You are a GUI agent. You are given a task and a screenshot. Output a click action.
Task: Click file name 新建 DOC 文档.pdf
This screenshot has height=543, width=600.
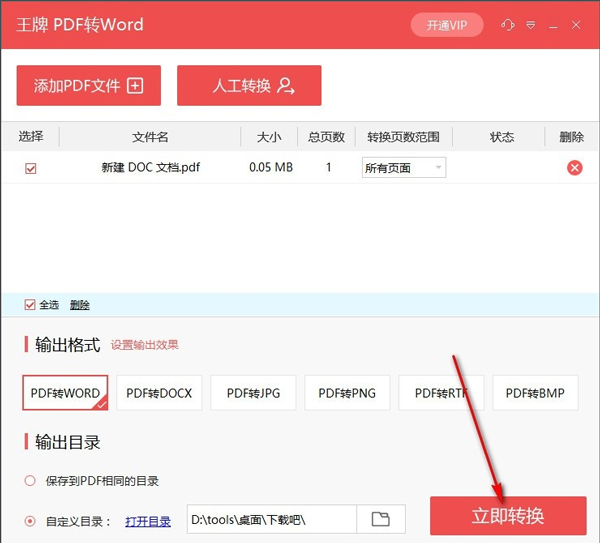pos(150,167)
